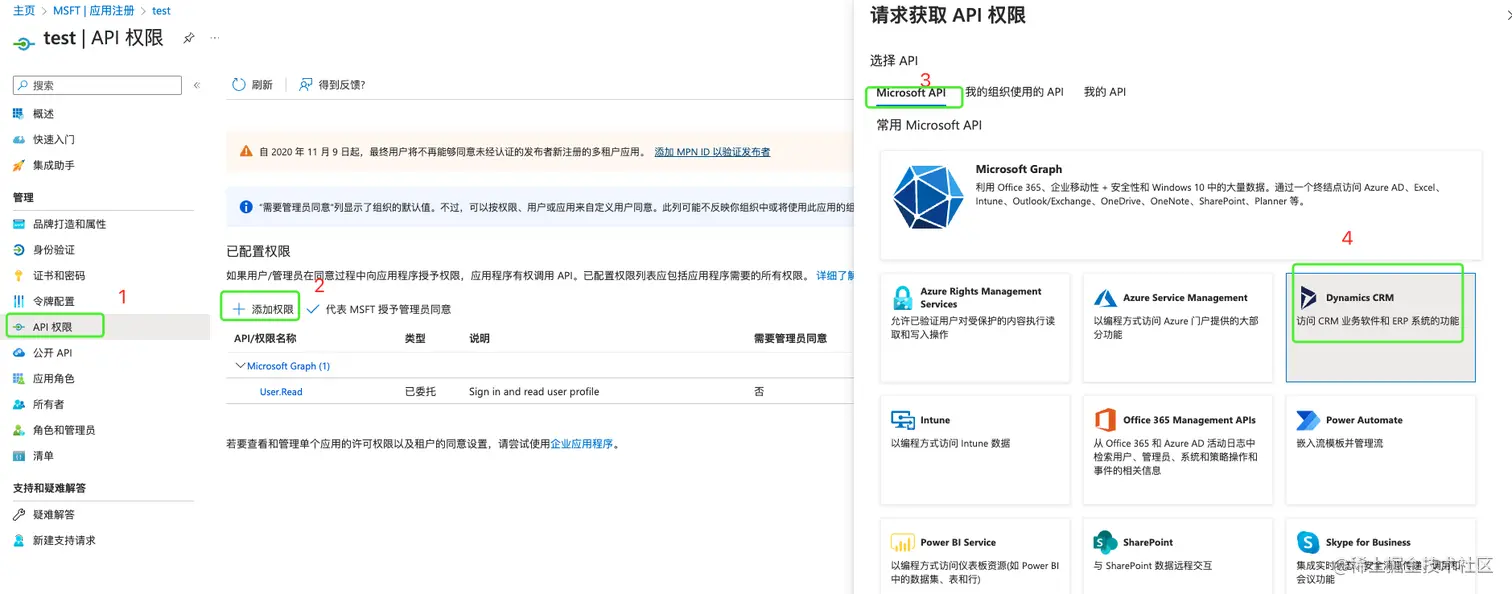Open the 添加 MPN ID 以验证发布者 link
This screenshot has width=1512, height=594.
pyautogui.click(x=712, y=152)
